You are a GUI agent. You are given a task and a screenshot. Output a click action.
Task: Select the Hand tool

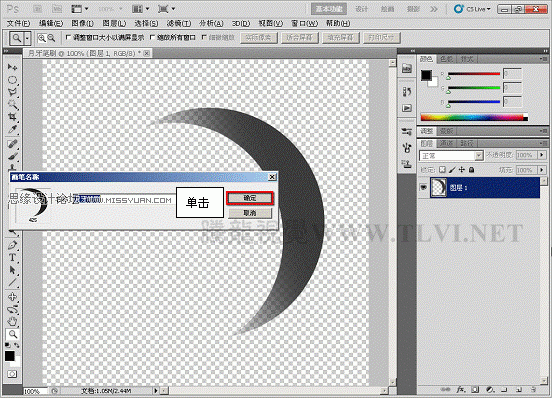click(12, 321)
